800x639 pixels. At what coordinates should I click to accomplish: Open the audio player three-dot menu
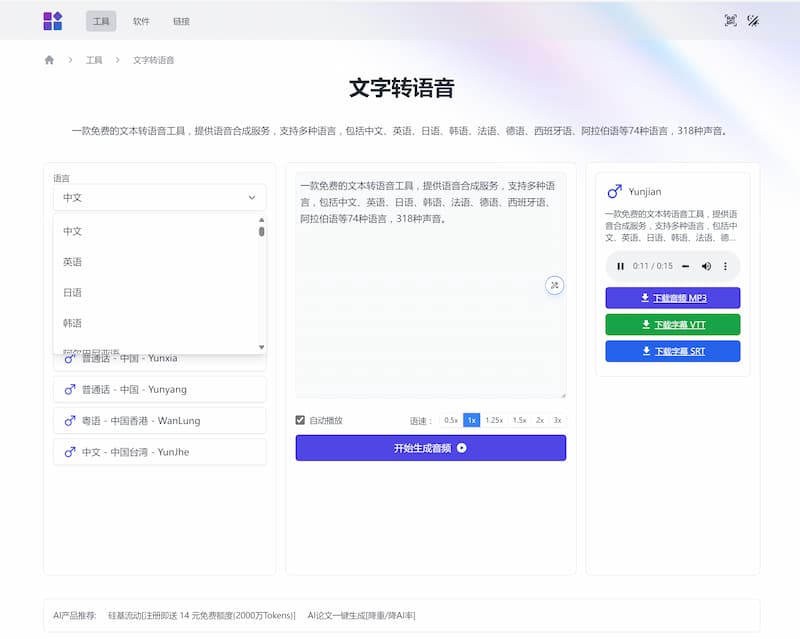pyautogui.click(x=726, y=266)
